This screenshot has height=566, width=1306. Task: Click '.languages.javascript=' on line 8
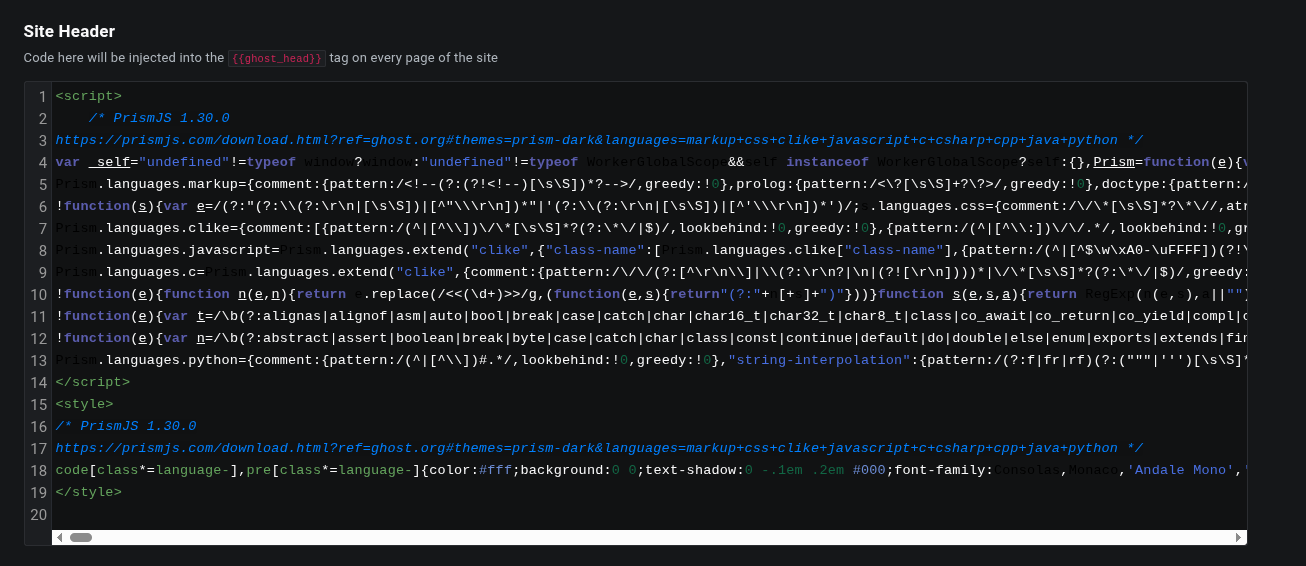coord(189,250)
